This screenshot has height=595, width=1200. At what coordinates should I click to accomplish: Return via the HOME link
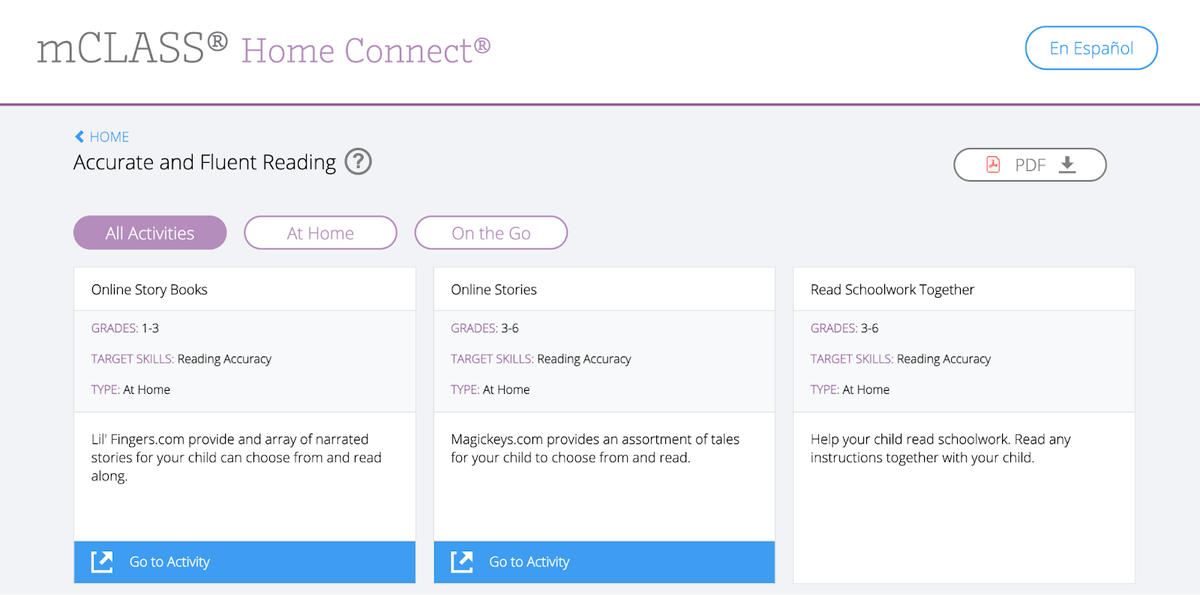click(109, 137)
